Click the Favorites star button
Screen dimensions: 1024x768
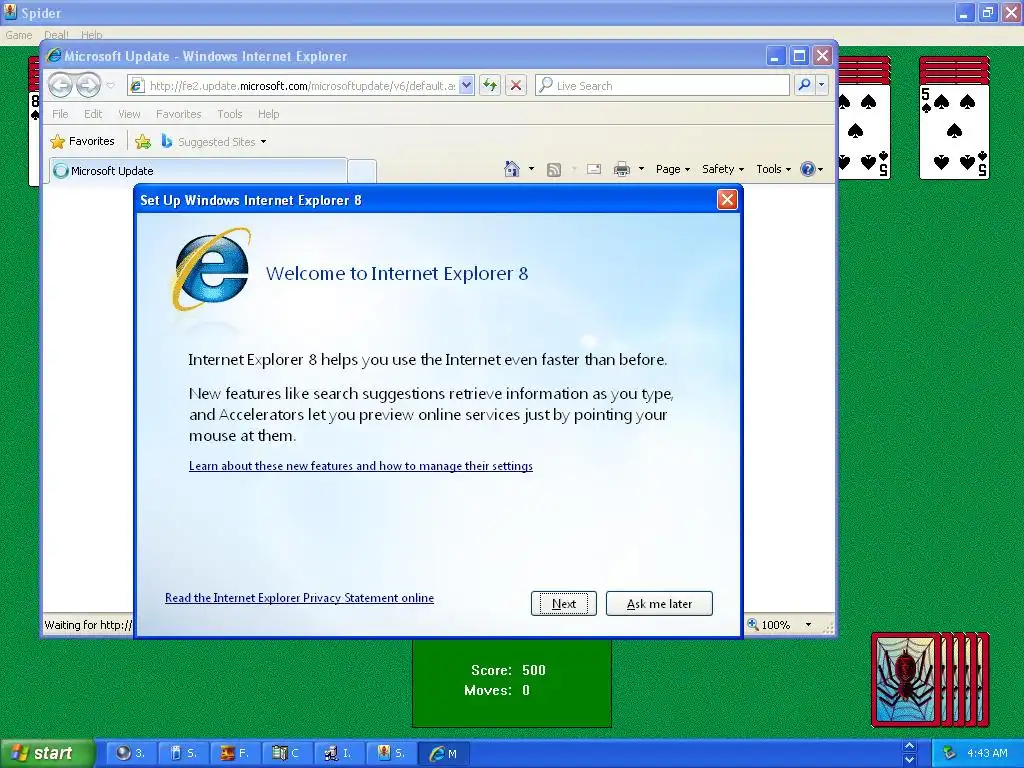click(82, 141)
